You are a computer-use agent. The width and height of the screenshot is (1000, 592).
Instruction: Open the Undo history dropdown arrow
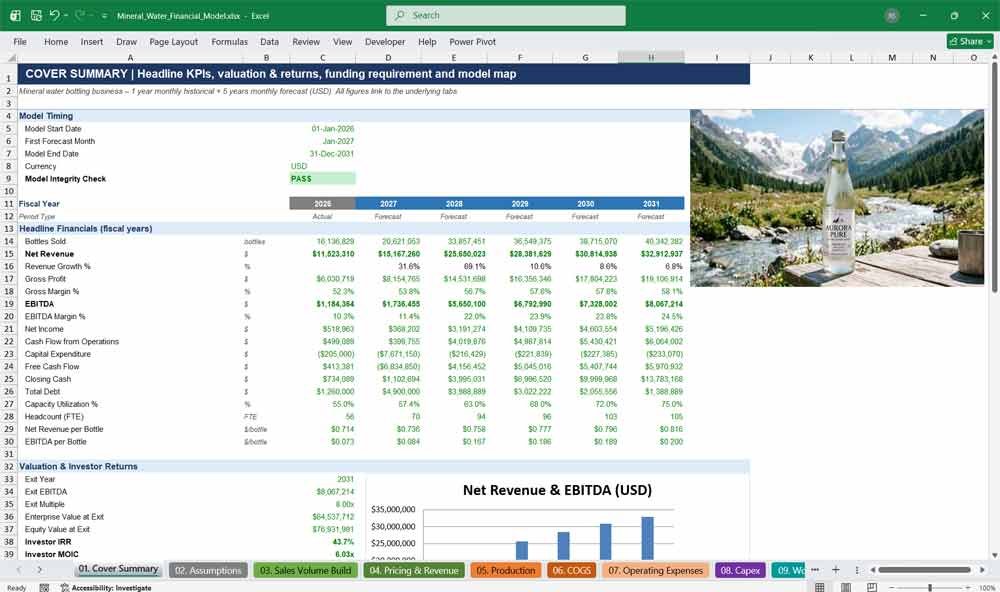pyautogui.click(x=66, y=15)
